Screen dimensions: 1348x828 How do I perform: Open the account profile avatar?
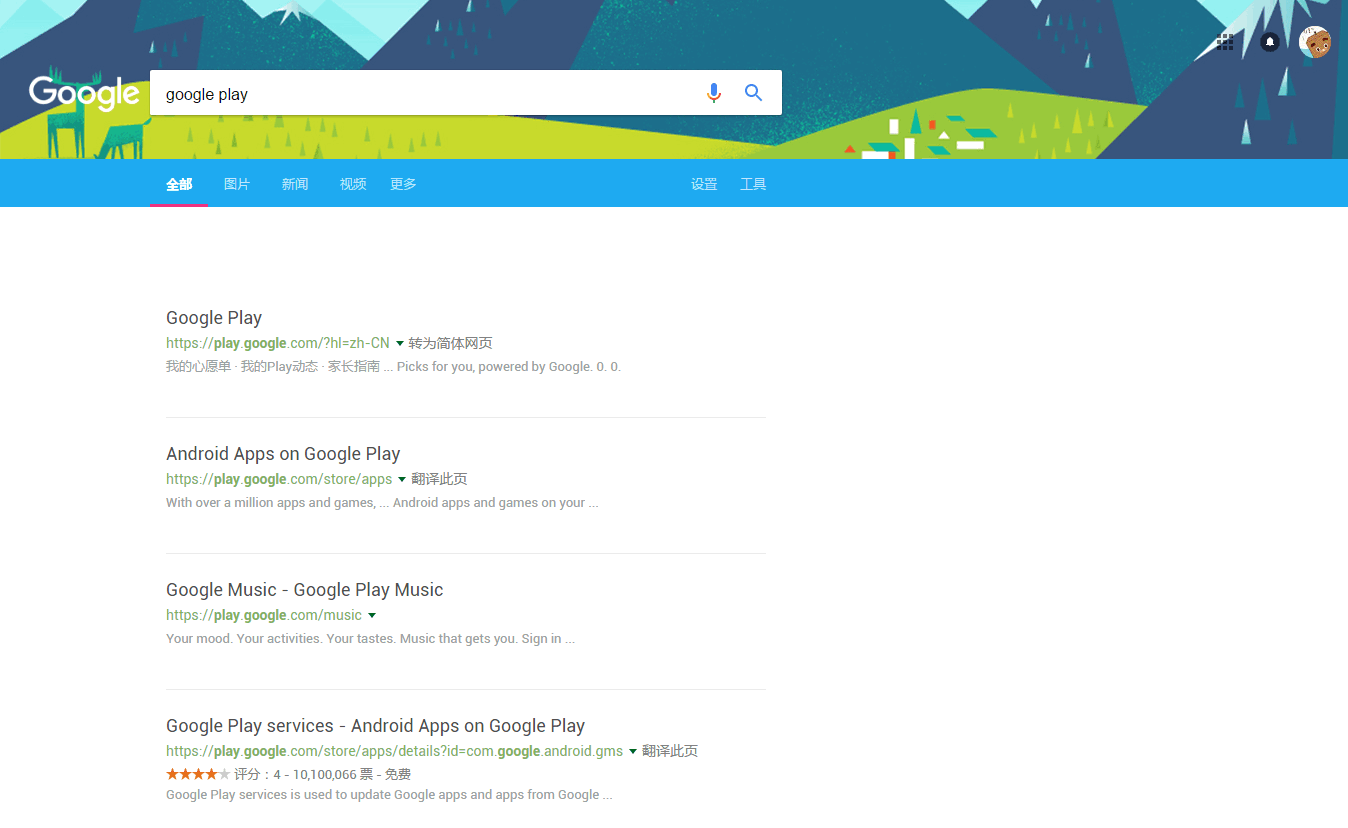(x=1315, y=42)
